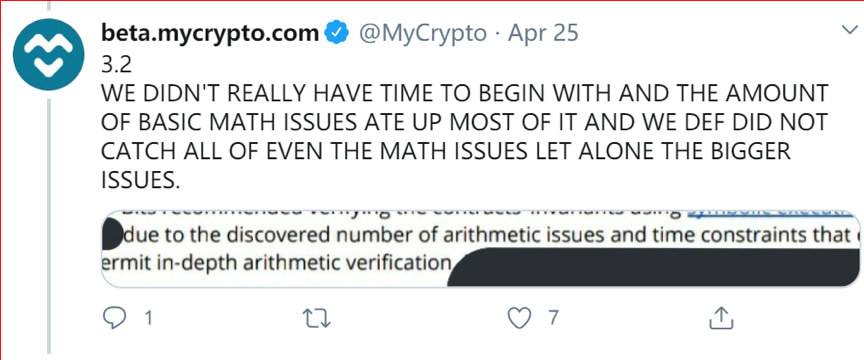Click the blue verified badge
864x360 pixels.
[x=337, y=34]
